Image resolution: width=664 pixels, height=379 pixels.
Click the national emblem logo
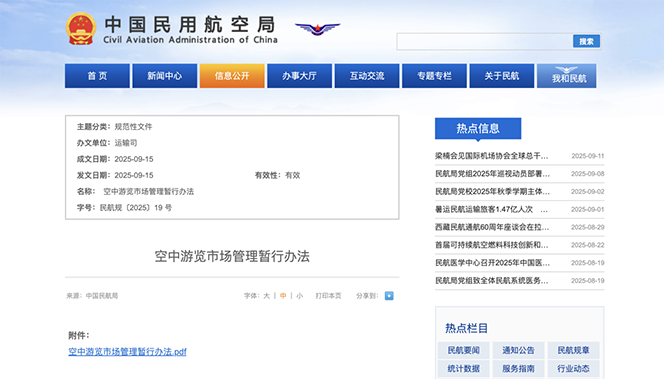pyautogui.click(x=81, y=28)
